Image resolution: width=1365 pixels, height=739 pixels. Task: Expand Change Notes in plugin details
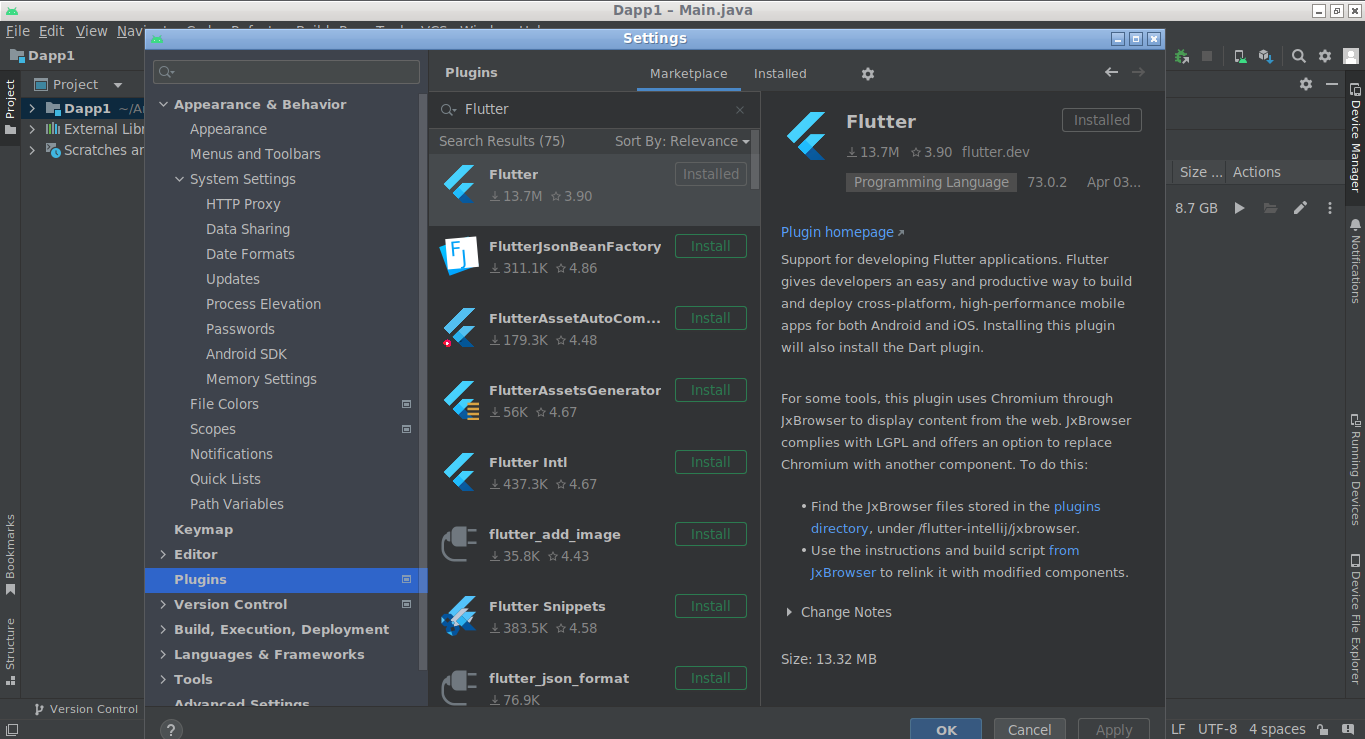pos(789,612)
